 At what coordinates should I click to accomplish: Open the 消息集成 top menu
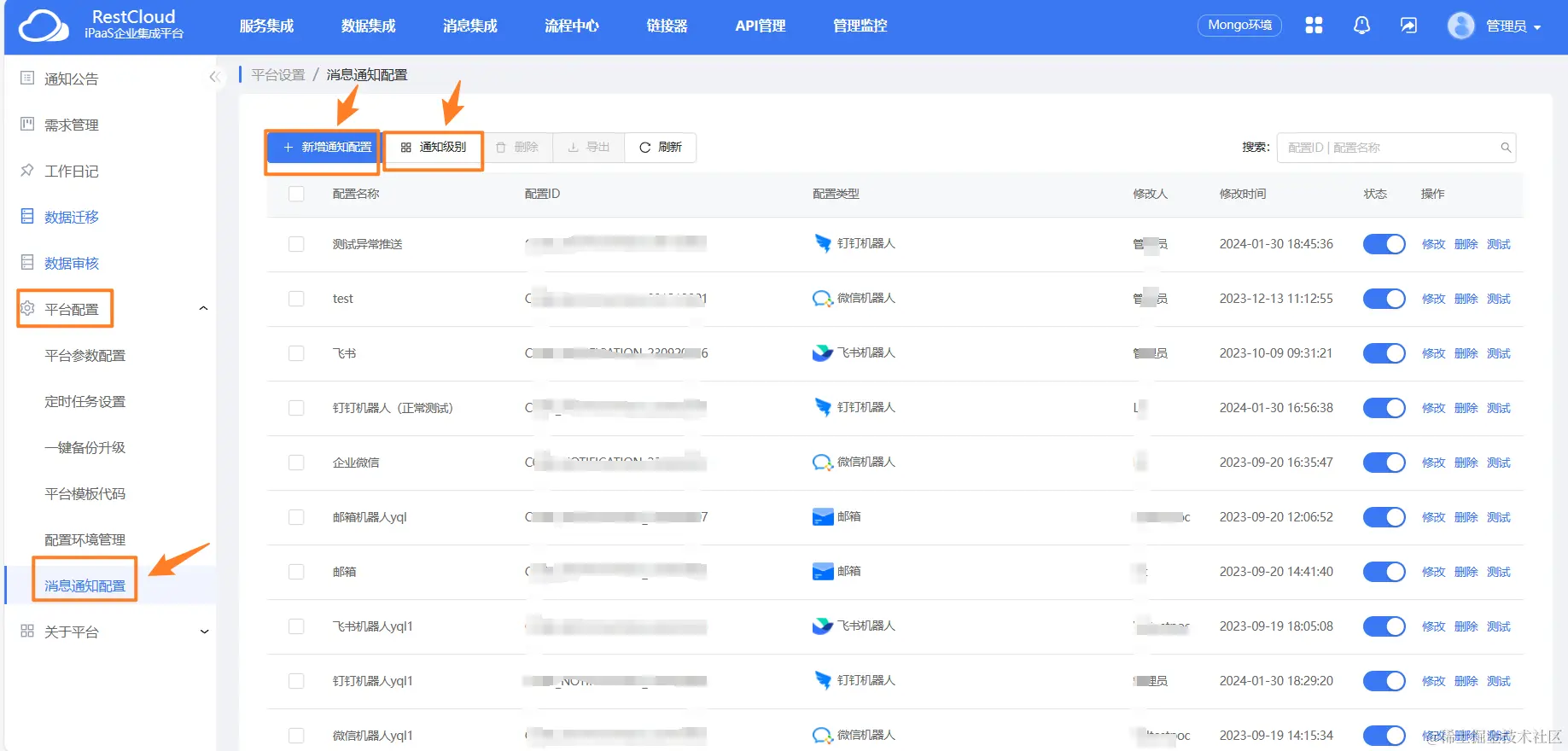click(469, 26)
